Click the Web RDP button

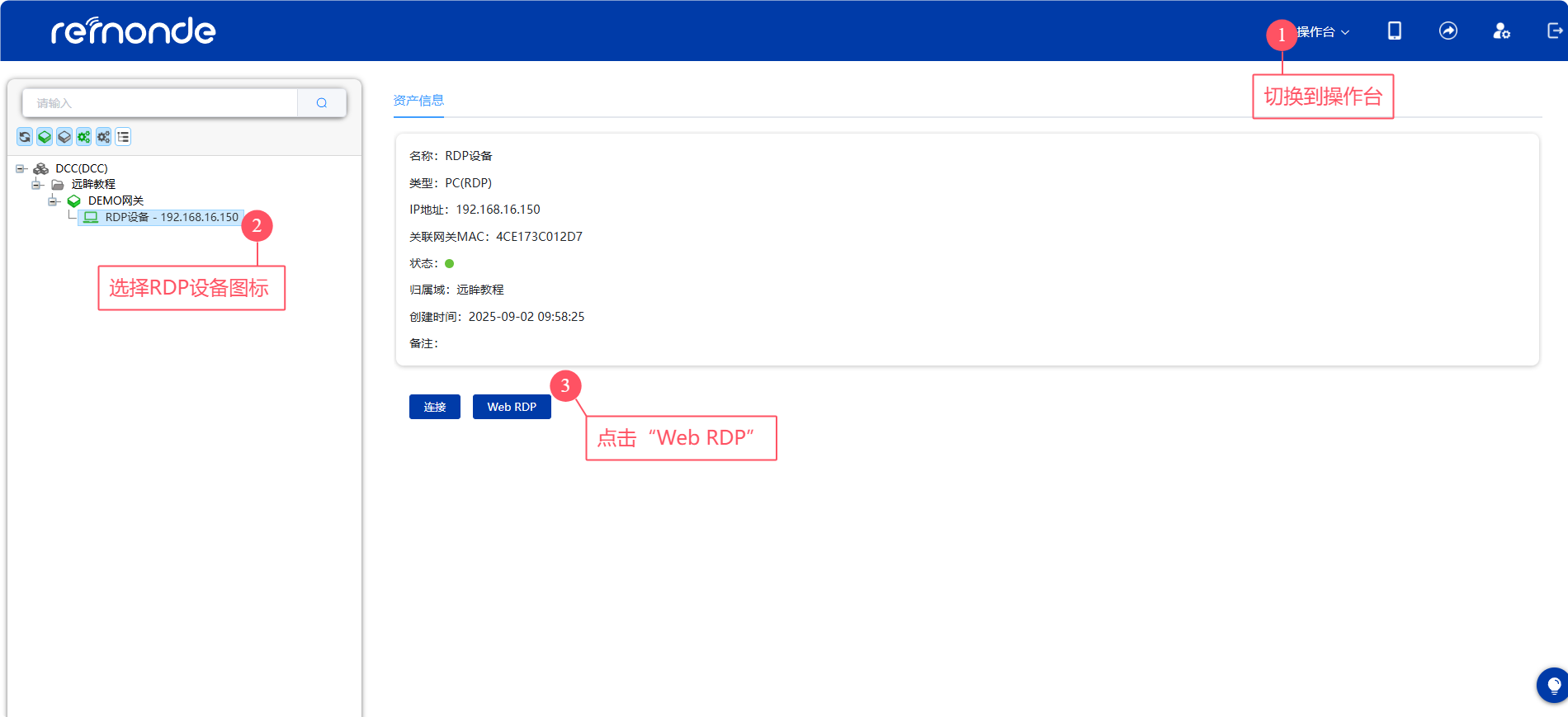pos(511,407)
